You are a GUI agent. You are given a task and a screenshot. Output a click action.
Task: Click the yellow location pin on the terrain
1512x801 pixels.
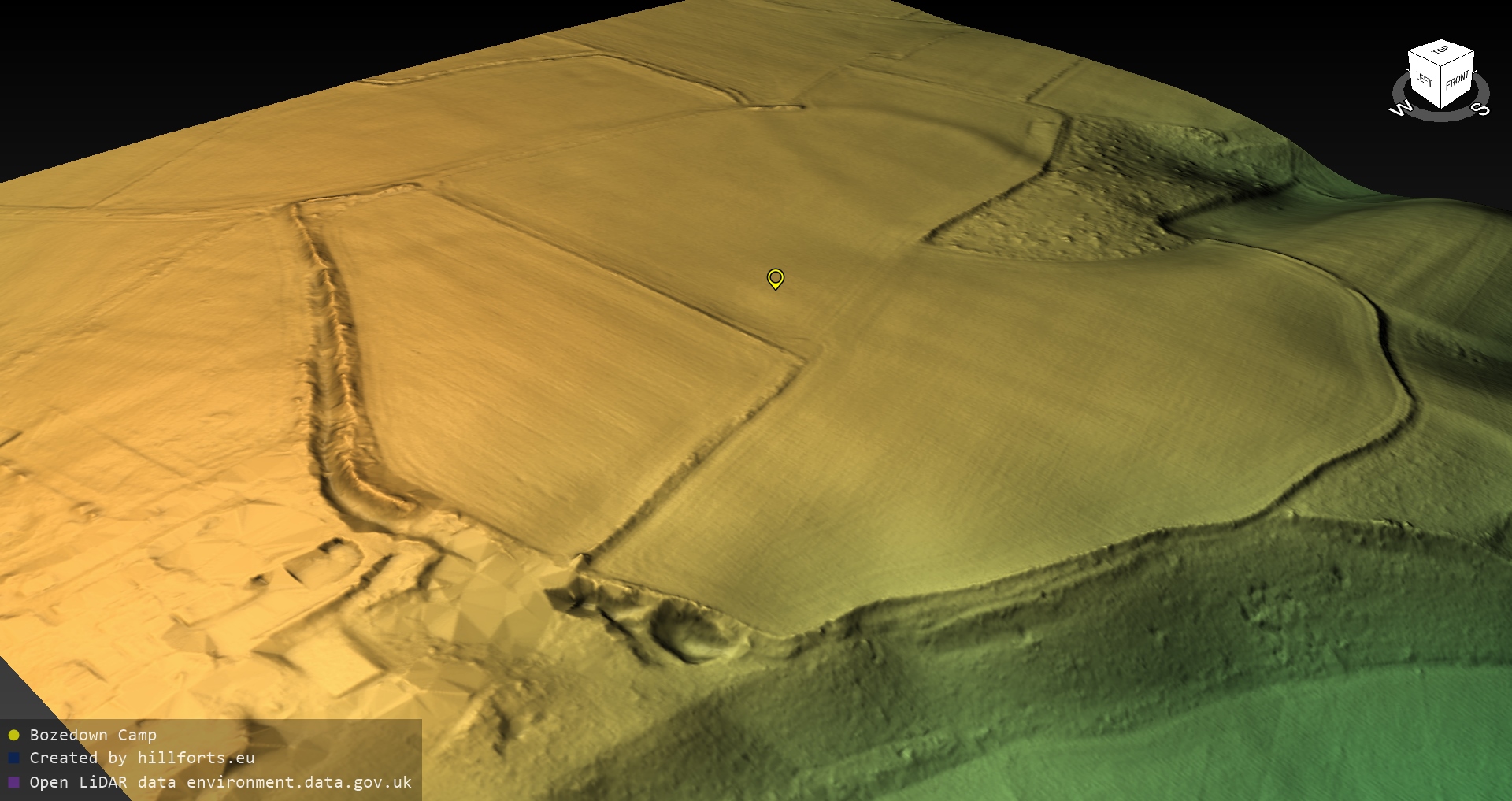(x=775, y=278)
